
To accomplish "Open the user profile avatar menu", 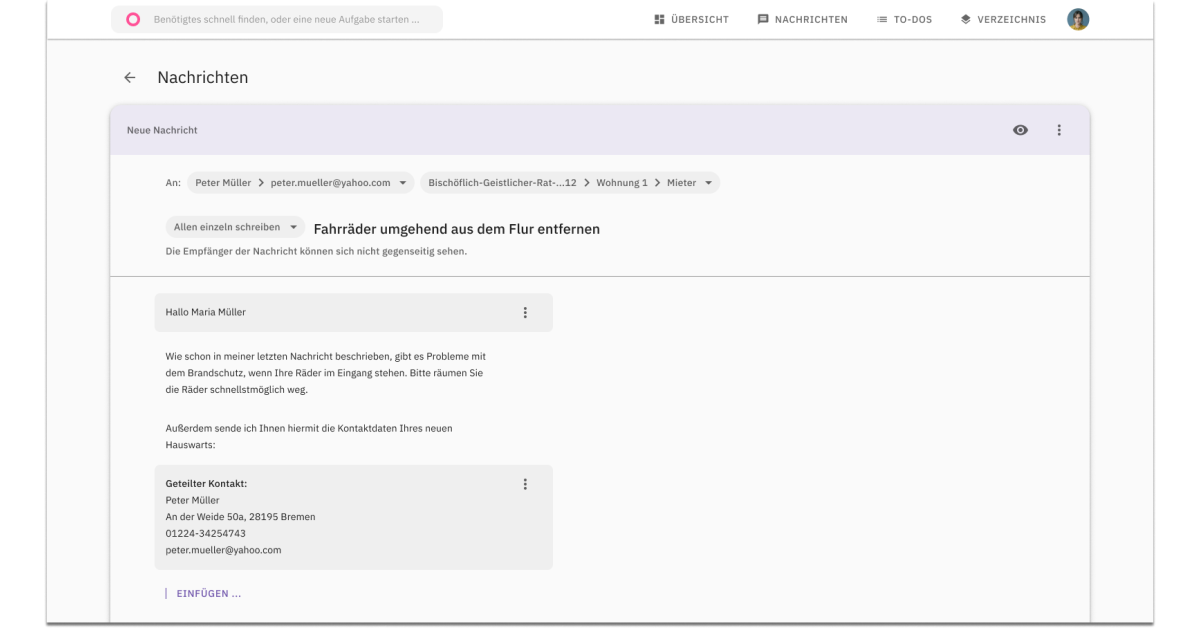I will (x=1078, y=19).
